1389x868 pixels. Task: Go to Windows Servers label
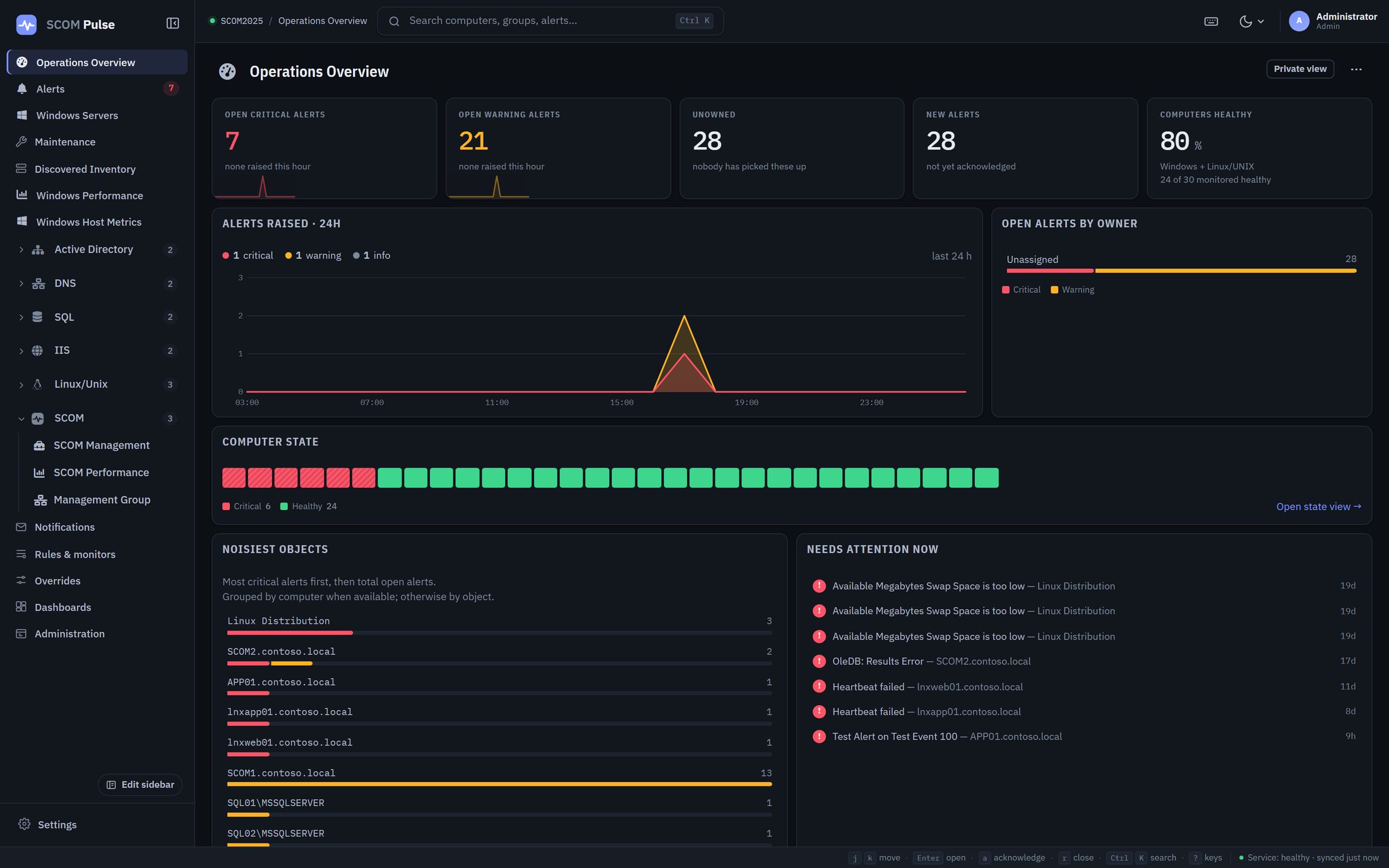pos(77,116)
